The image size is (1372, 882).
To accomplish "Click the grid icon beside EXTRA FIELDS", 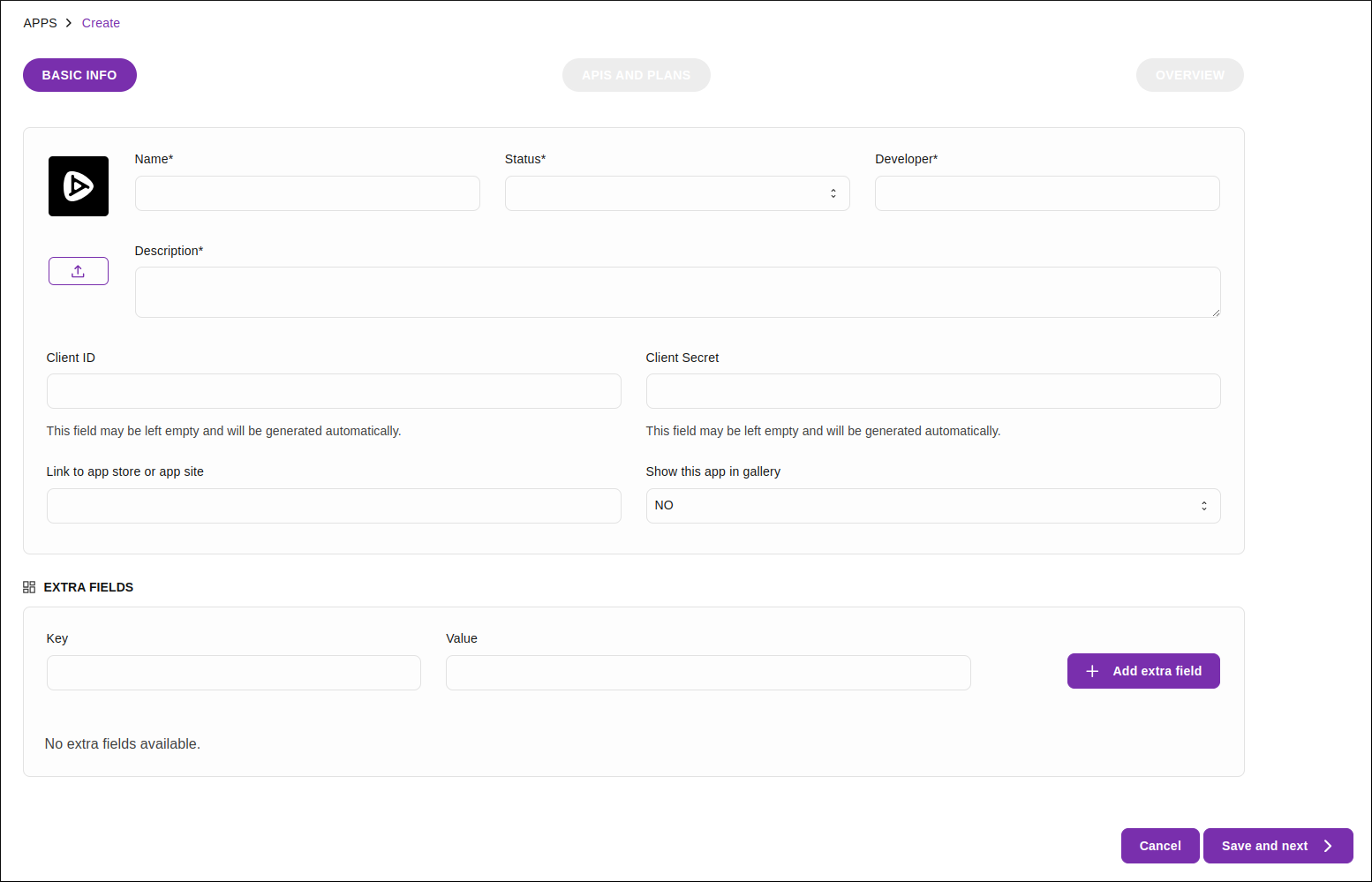I will [29, 586].
